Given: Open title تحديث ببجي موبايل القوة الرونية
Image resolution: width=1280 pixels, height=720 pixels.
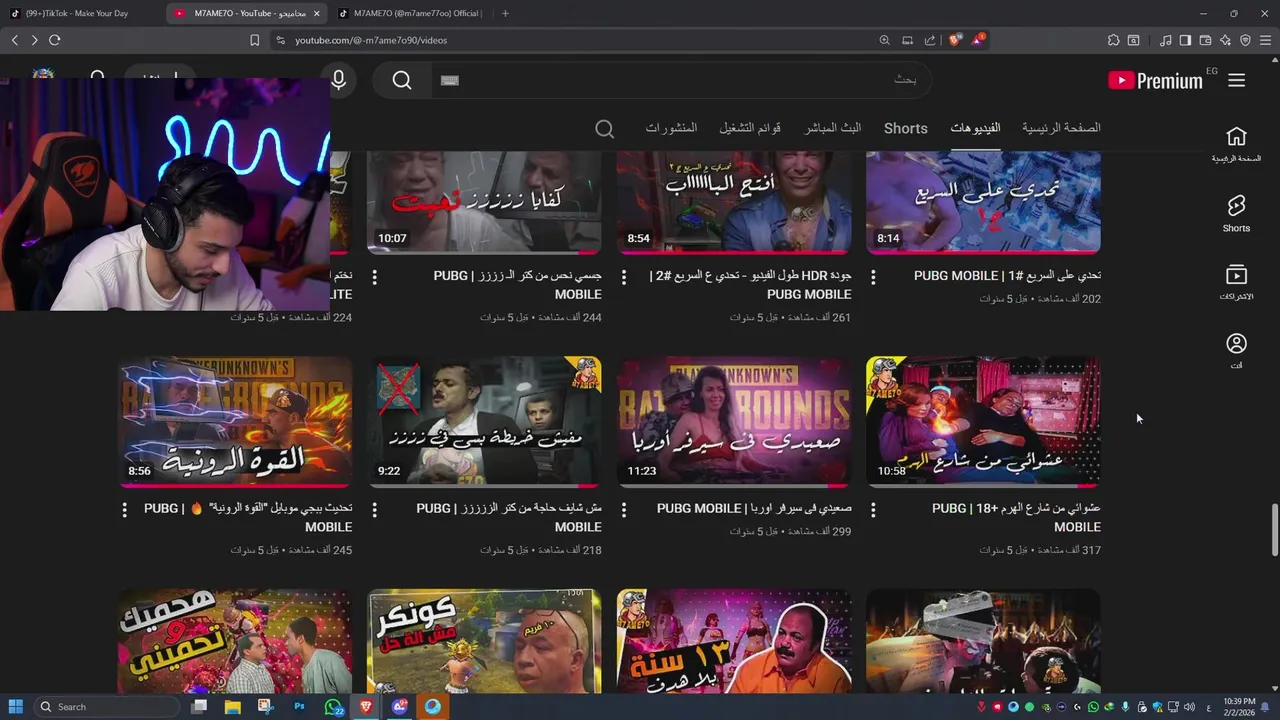Looking at the screenshot, I should coord(248,518).
